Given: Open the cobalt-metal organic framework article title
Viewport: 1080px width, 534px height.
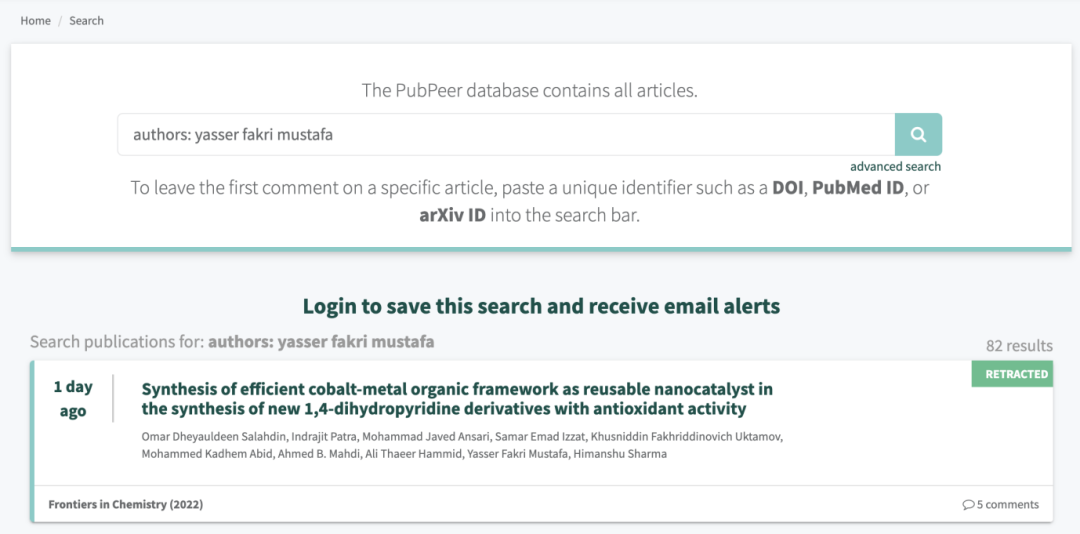Looking at the screenshot, I should pos(457,399).
